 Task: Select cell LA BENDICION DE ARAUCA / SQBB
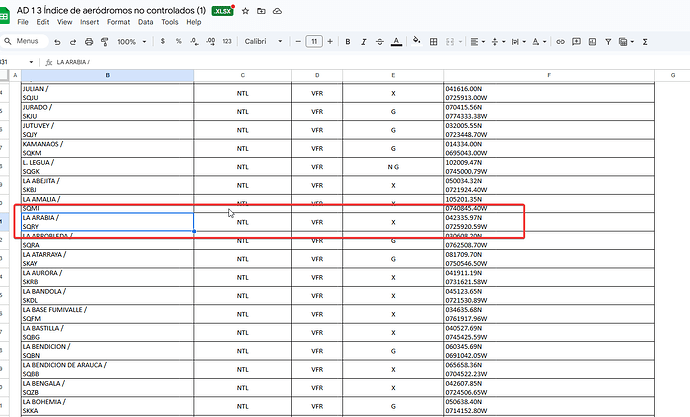[107, 369]
